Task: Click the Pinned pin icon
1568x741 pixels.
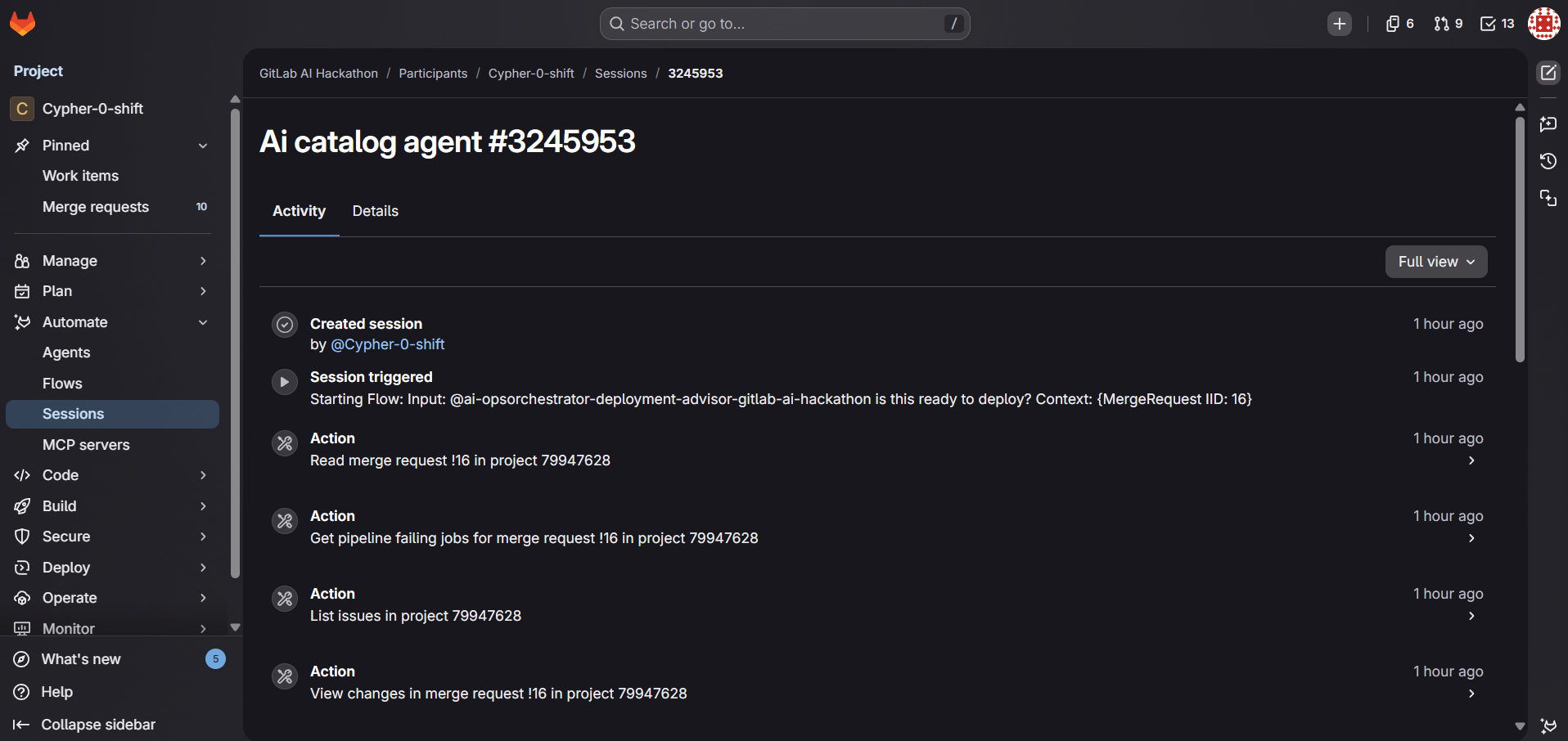Action: (x=22, y=146)
